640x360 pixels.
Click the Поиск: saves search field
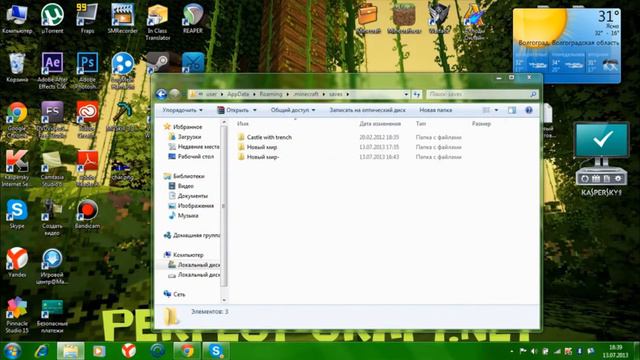pyautogui.click(x=482, y=94)
